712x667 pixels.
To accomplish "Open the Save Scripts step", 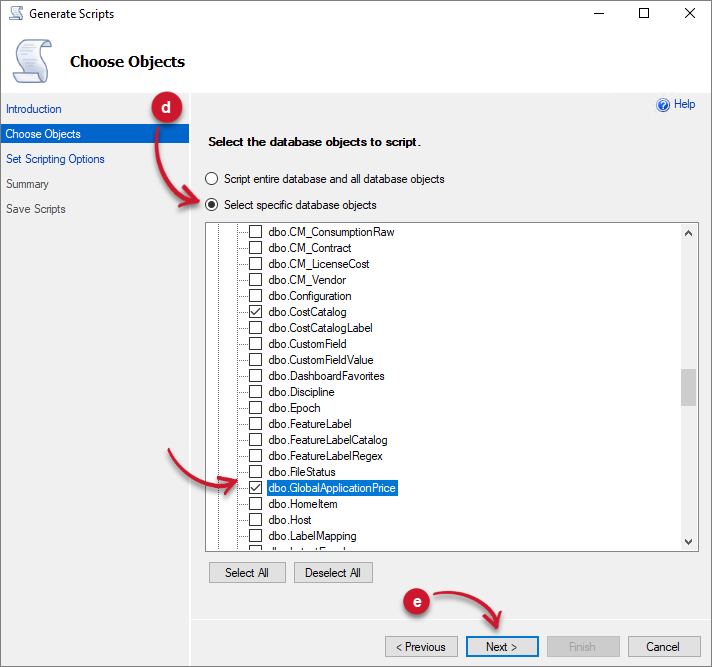I will coord(36,209).
